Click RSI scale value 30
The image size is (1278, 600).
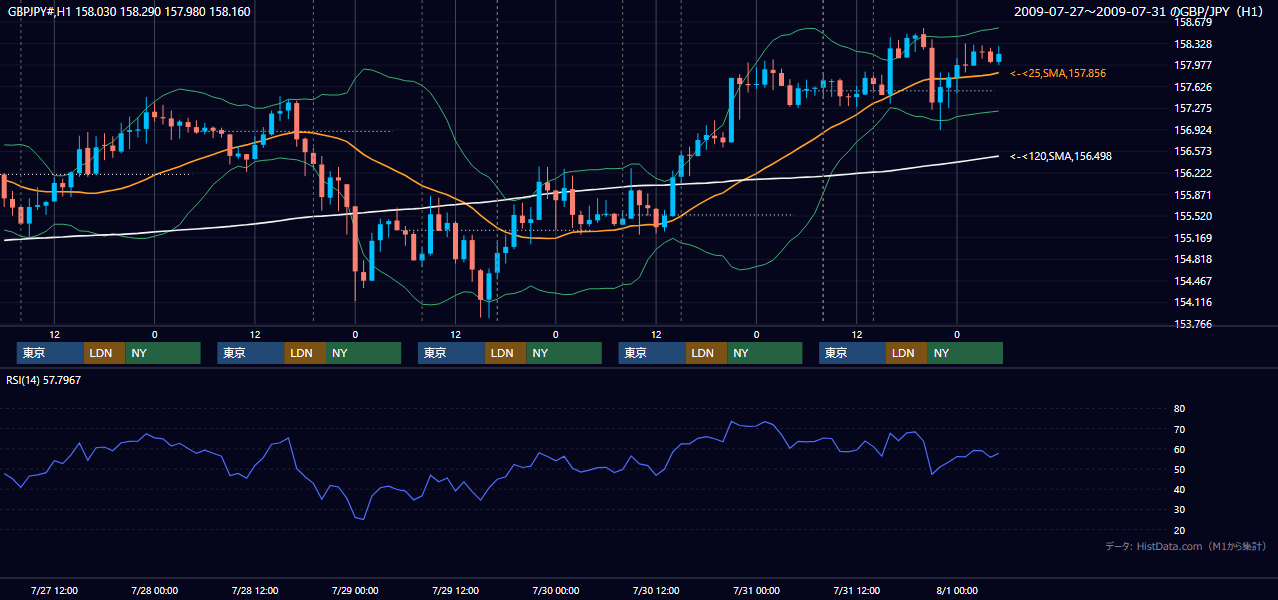click(1180, 510)
